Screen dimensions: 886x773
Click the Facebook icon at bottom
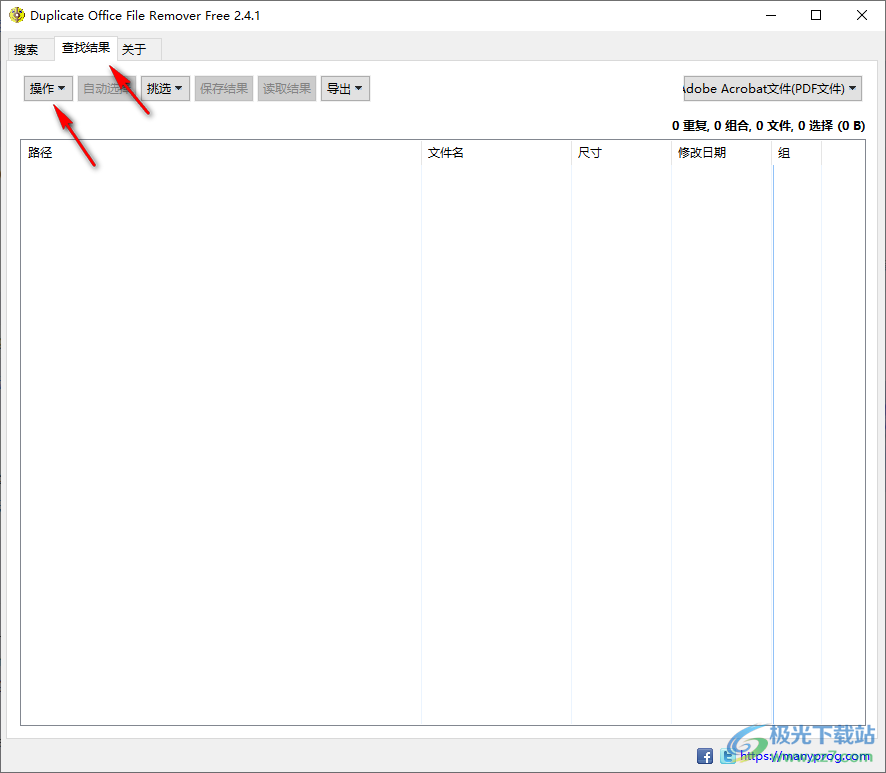(705, 756)
